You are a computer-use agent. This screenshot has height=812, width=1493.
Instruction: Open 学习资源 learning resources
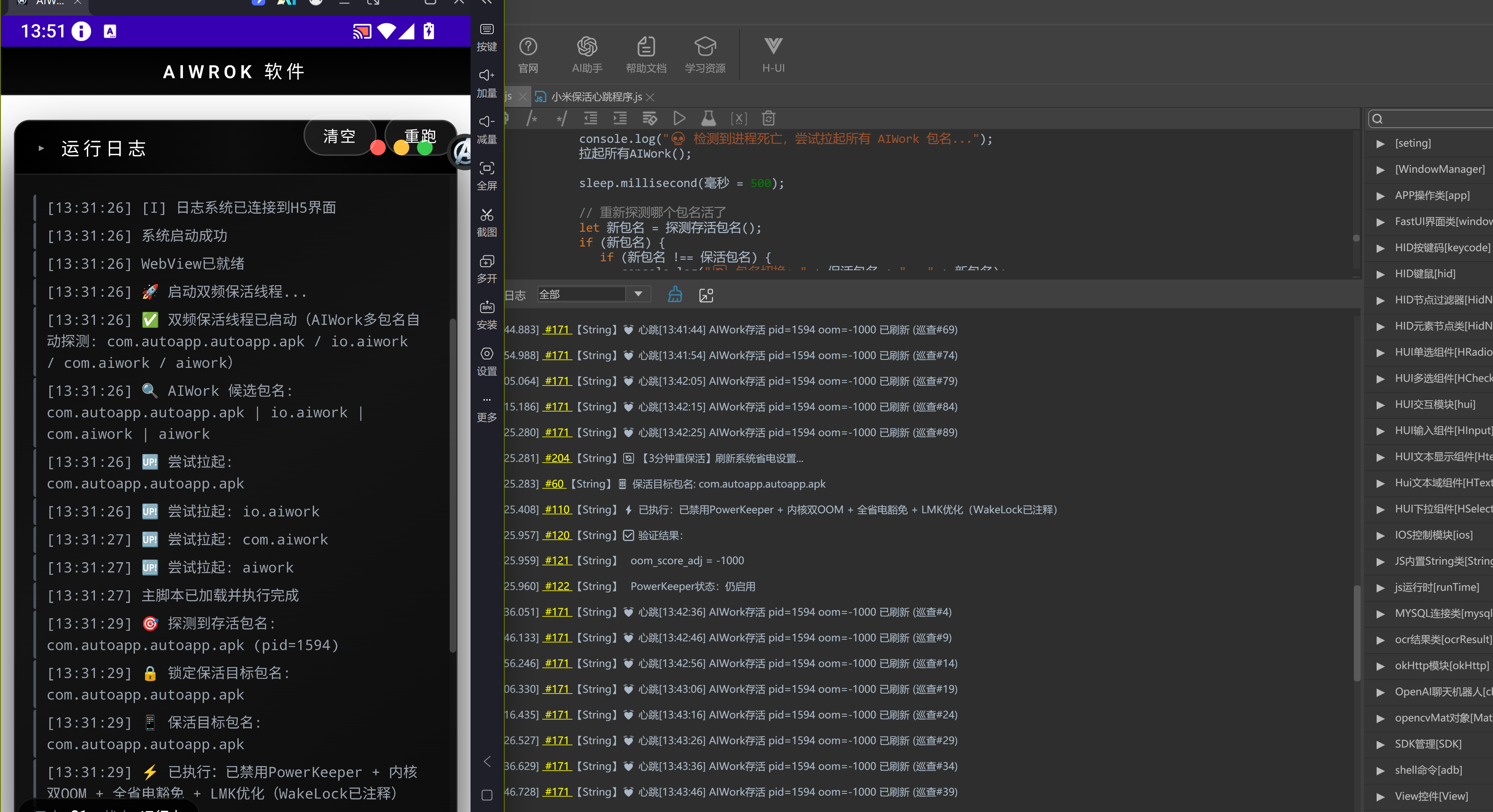point(705,55)
